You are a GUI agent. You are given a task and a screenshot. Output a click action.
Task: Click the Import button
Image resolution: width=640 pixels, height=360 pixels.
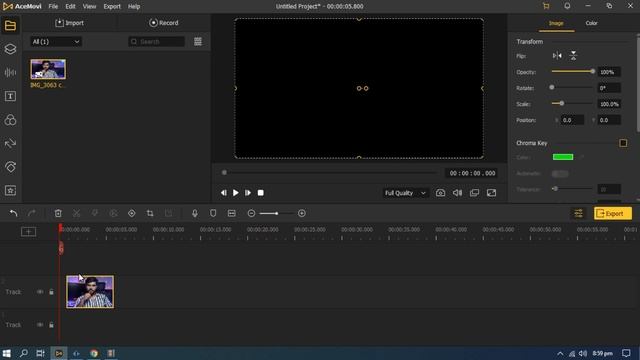click(x=69, y=23)
